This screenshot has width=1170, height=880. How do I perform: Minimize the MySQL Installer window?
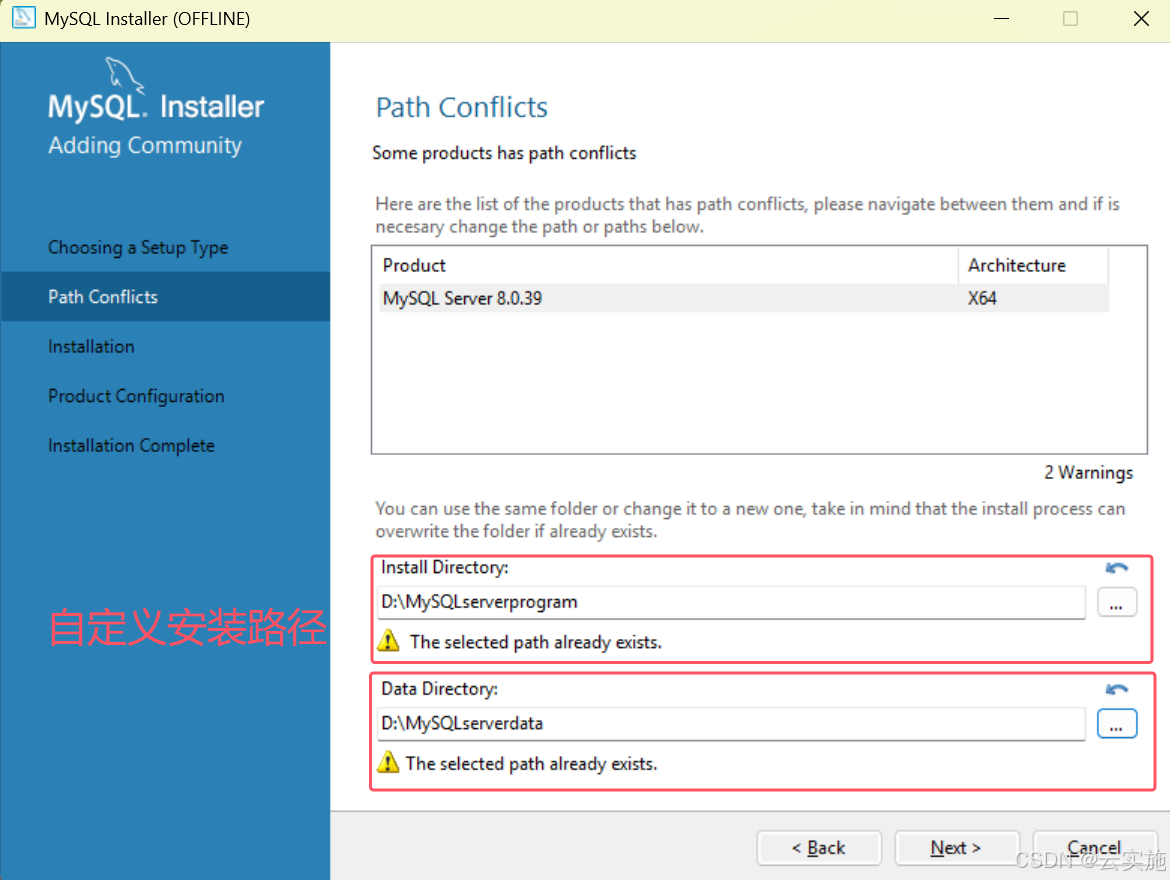pos(1001,19)
